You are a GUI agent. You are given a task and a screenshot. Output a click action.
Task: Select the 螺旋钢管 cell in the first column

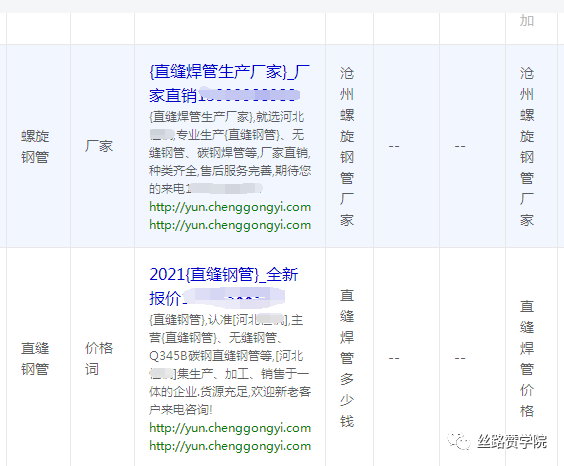click(x=35, y=147)
